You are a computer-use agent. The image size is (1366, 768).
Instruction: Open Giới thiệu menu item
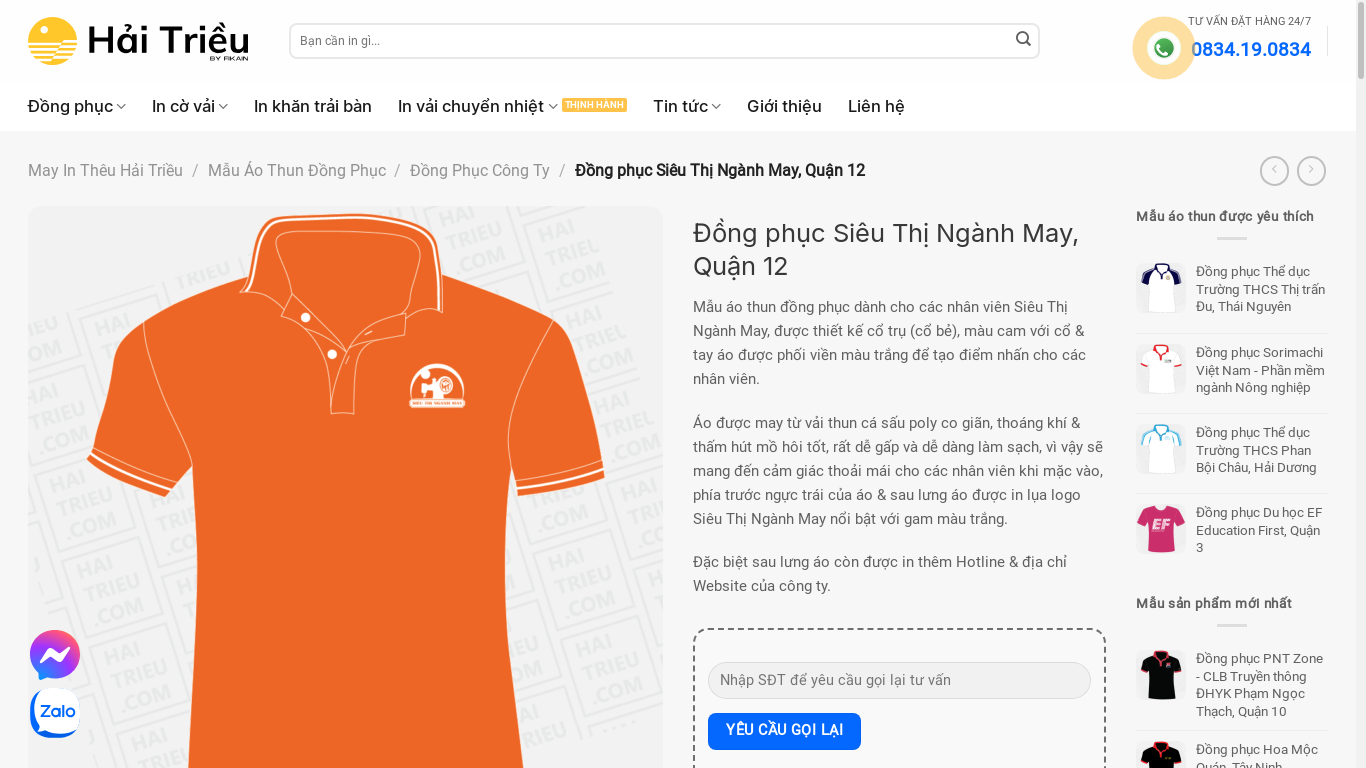(784, 106)
